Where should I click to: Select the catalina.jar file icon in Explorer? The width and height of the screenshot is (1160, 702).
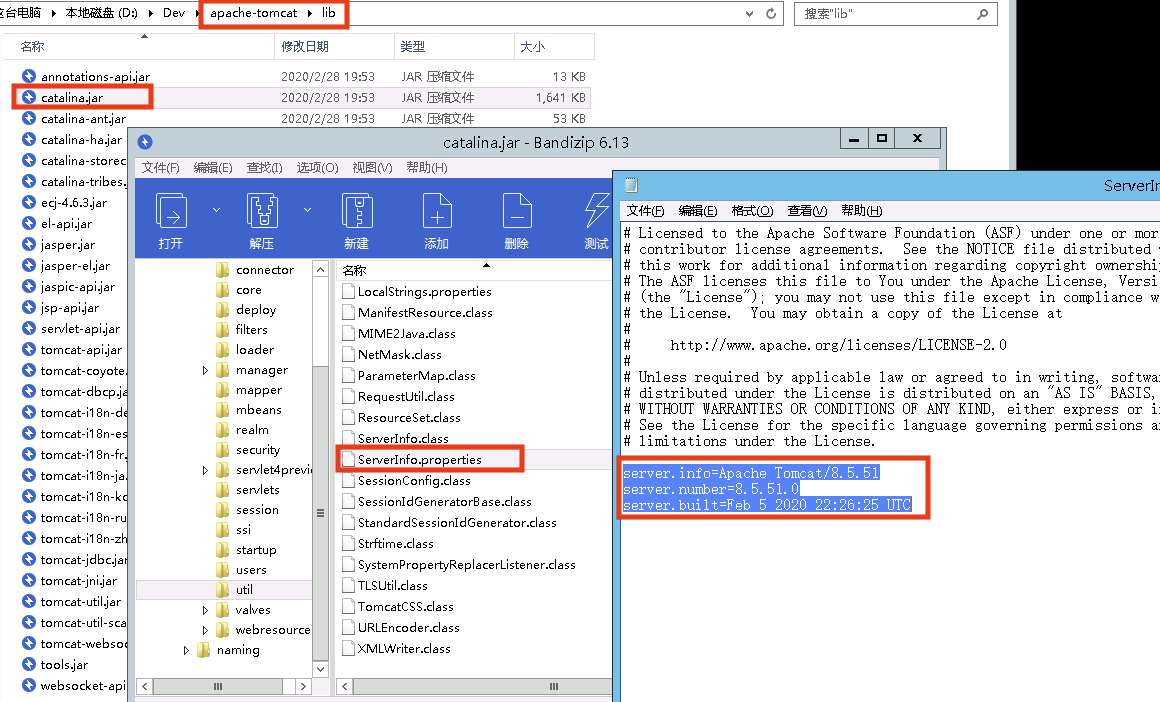(29, 97)
